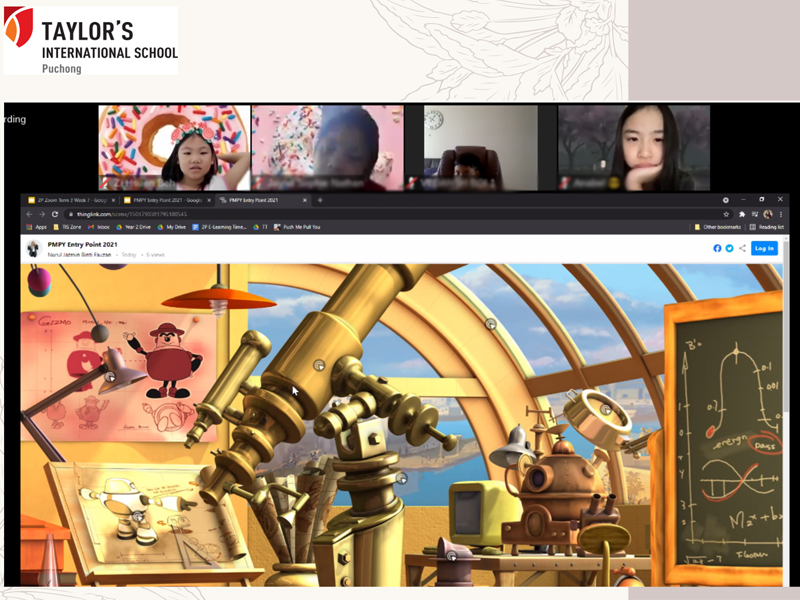Click the PMPY Entry Point 2021 page title
Viewport: 800px width, 600px height.
click(83, 244)
